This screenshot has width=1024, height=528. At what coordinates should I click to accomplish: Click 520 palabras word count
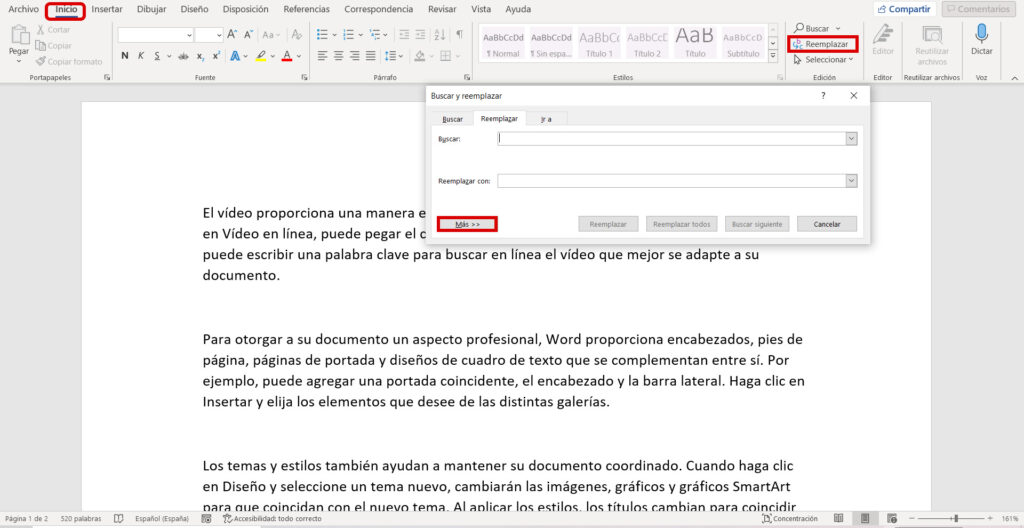pos(81,519)
